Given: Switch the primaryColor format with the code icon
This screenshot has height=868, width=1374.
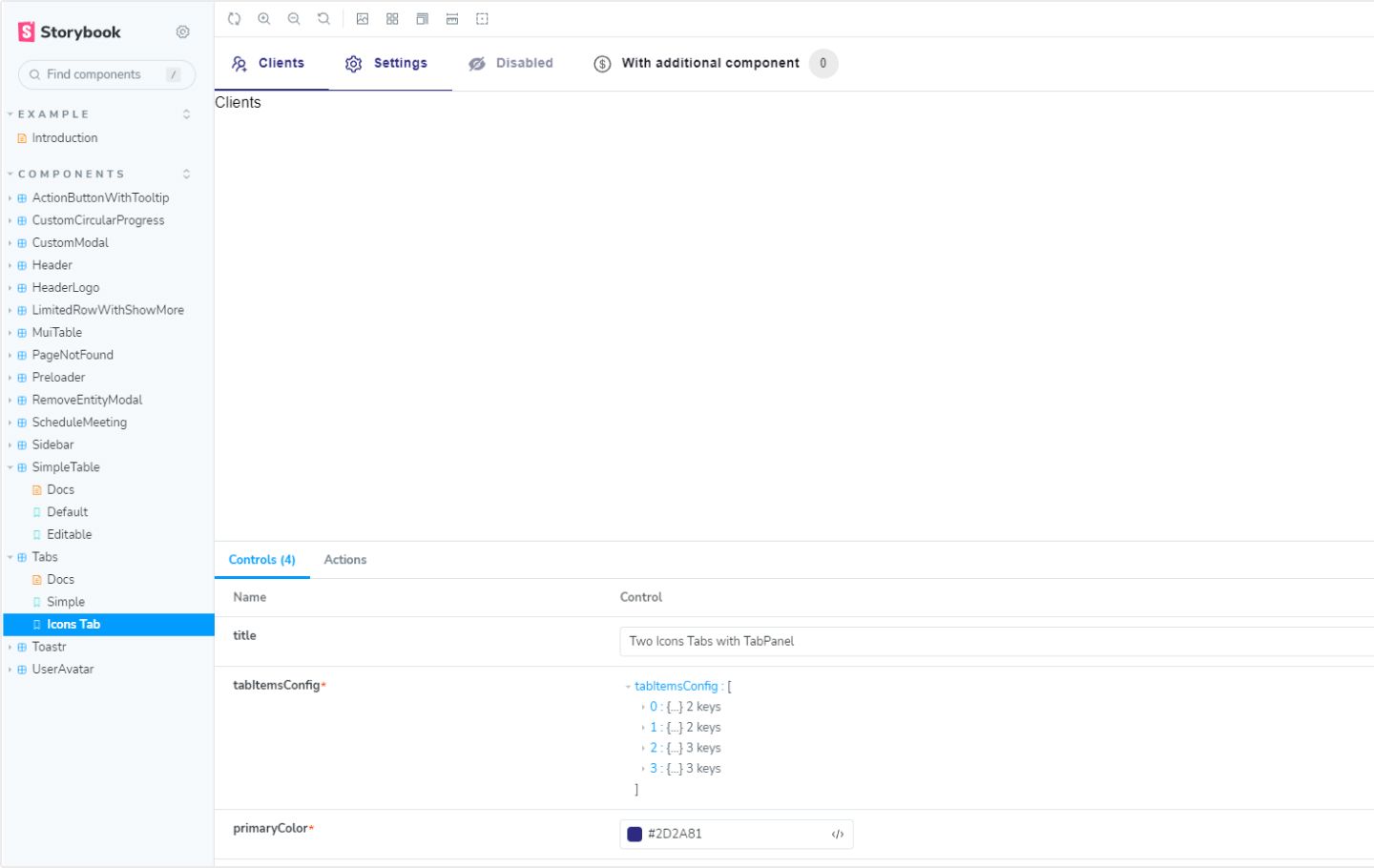Looking at the screenshot, I should click(x=838, y=835).
